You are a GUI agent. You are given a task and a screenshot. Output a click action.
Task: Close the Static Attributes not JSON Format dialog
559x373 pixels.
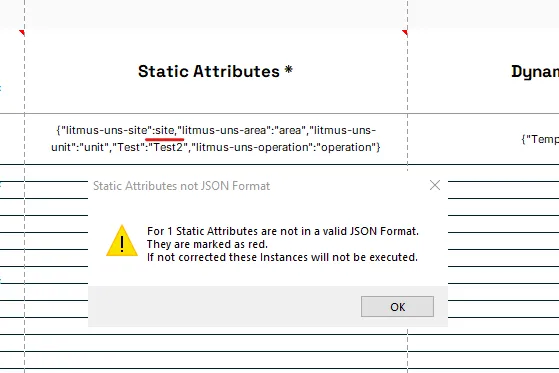(435, 185)
